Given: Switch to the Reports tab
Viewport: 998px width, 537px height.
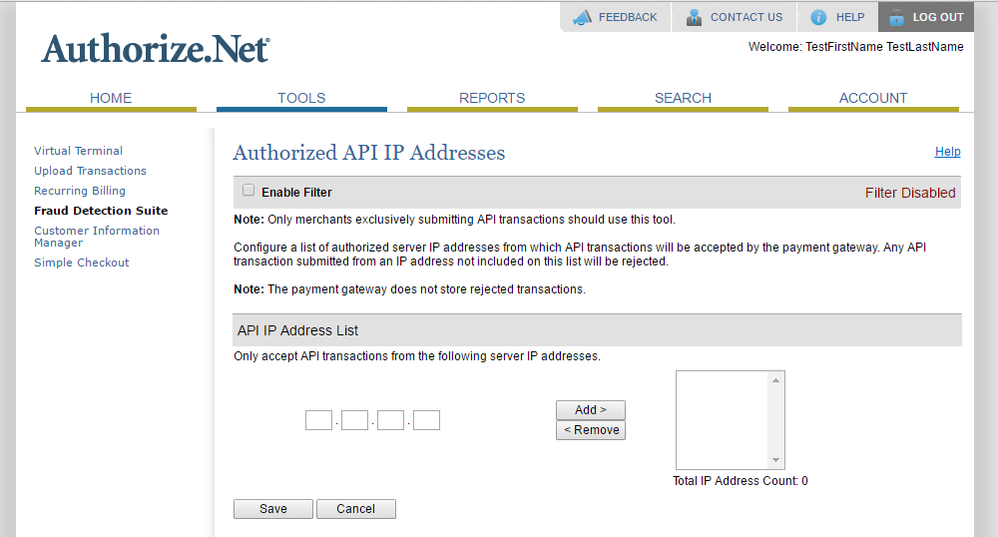Looking at the screenshot, I should pos(492,98).
